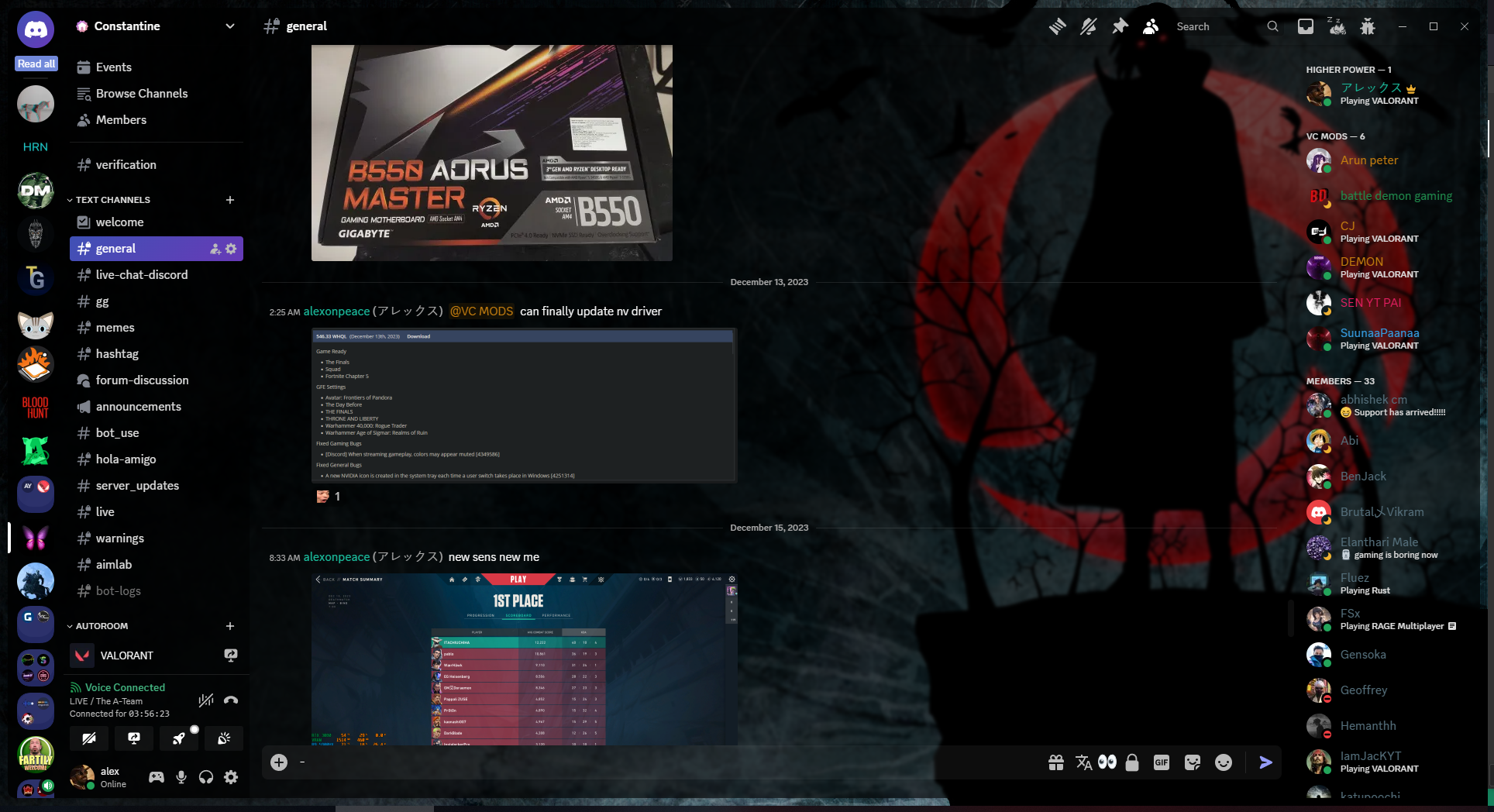Open emoji picker
1494x812 pixels.
pos(1224,762)
